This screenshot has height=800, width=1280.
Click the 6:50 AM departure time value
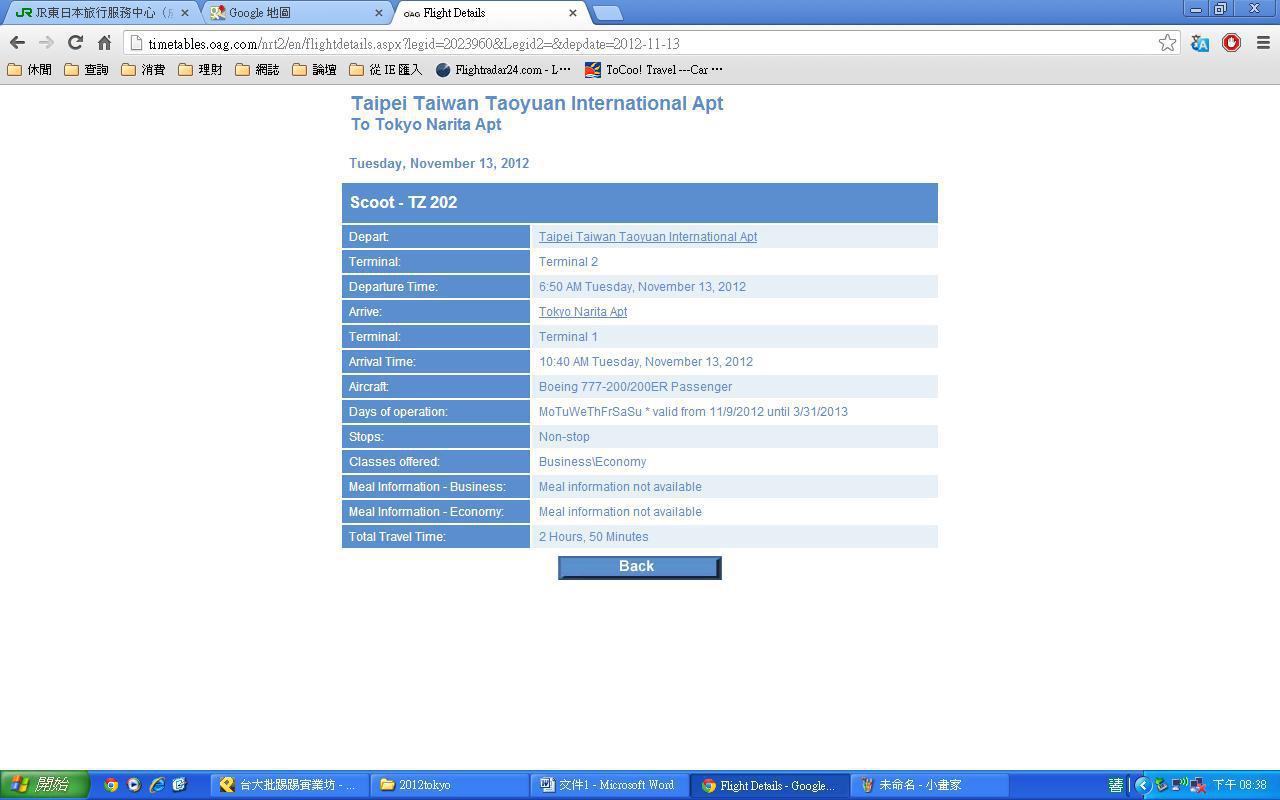coord(642,287)
